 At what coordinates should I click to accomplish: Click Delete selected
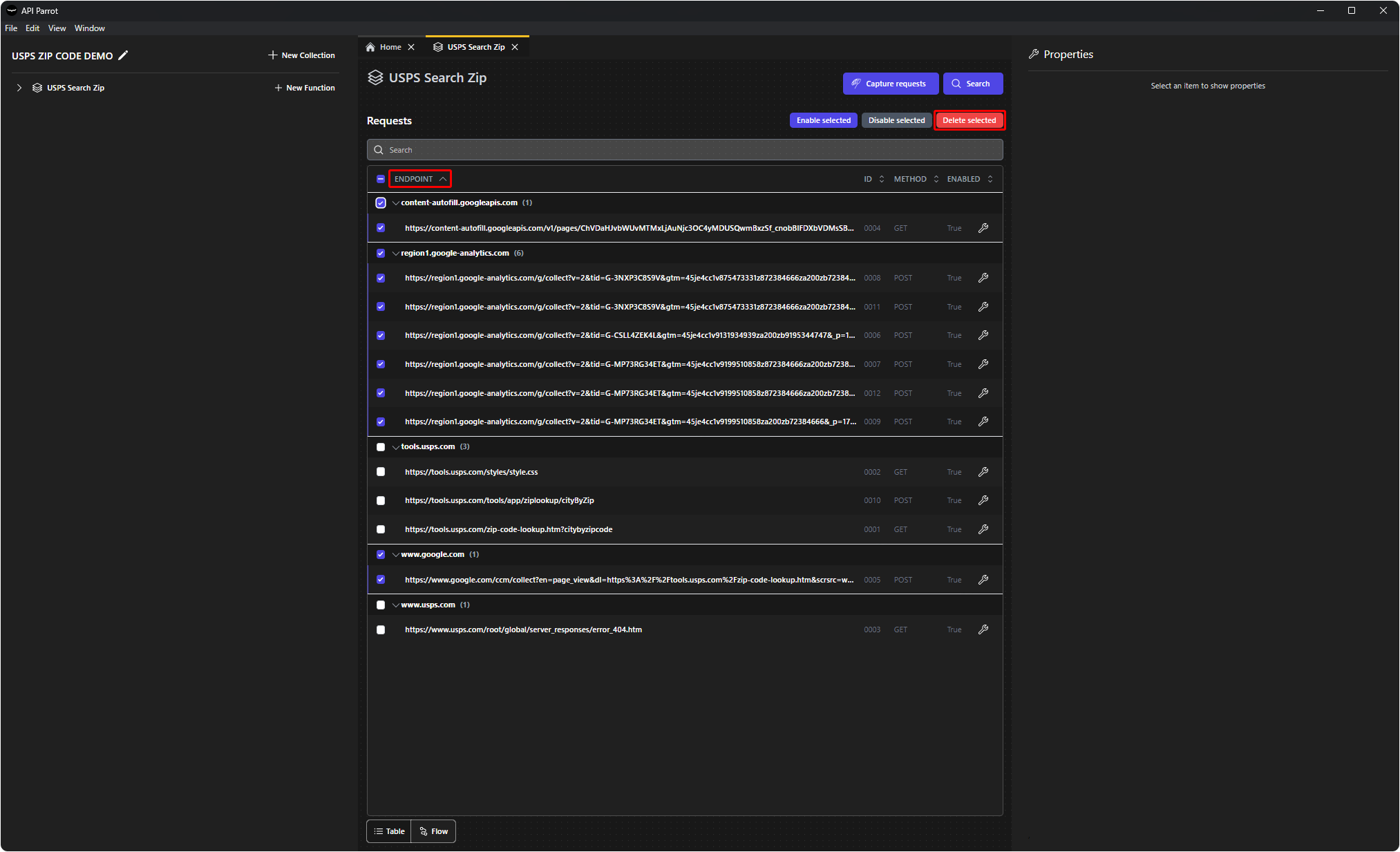[969, 120]
